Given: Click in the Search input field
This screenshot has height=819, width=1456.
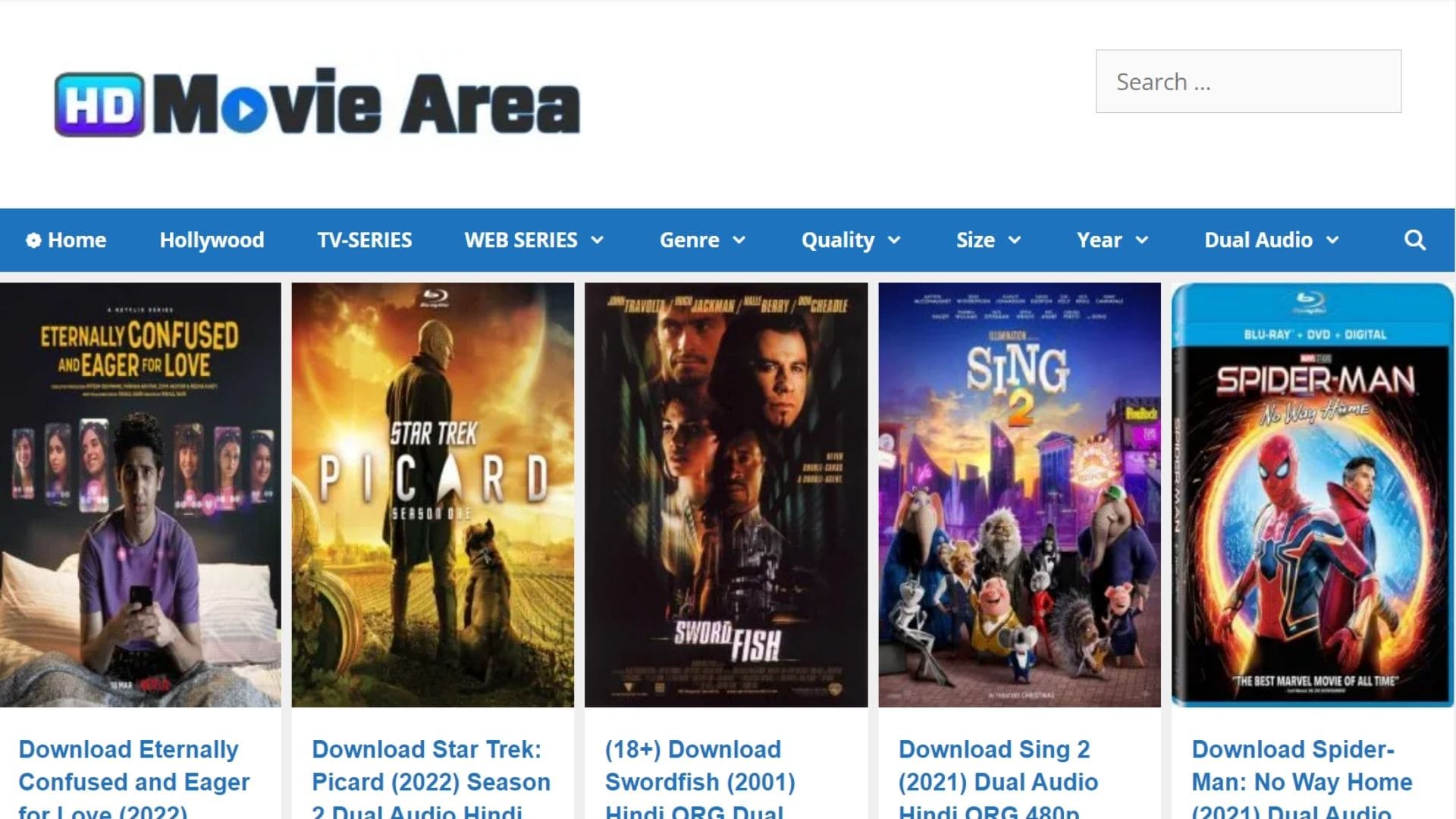Looking at the screenshot, I should coord(1248,81).
